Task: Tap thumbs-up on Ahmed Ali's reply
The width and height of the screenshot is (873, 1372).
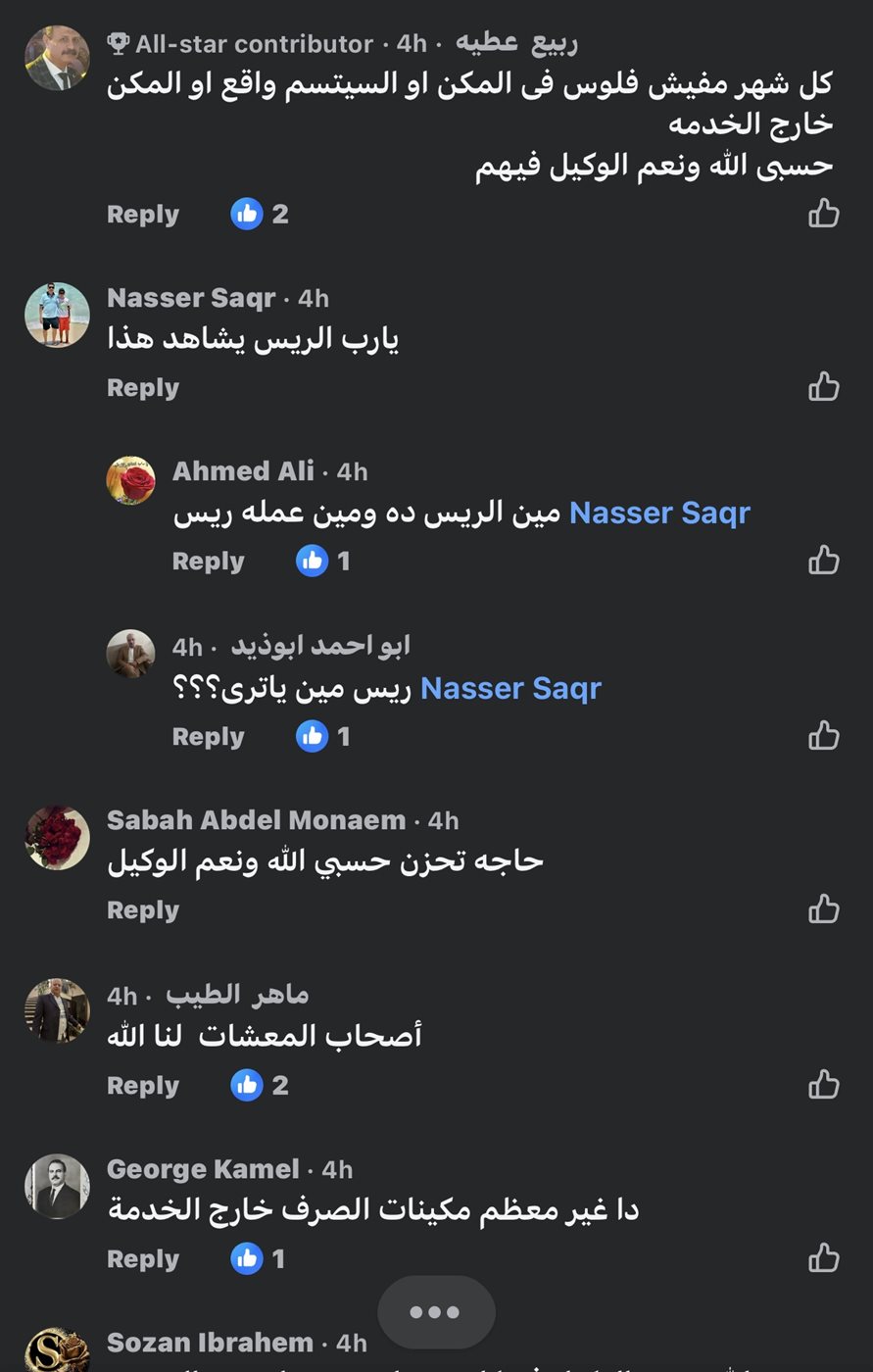Action: coord(823,561)
